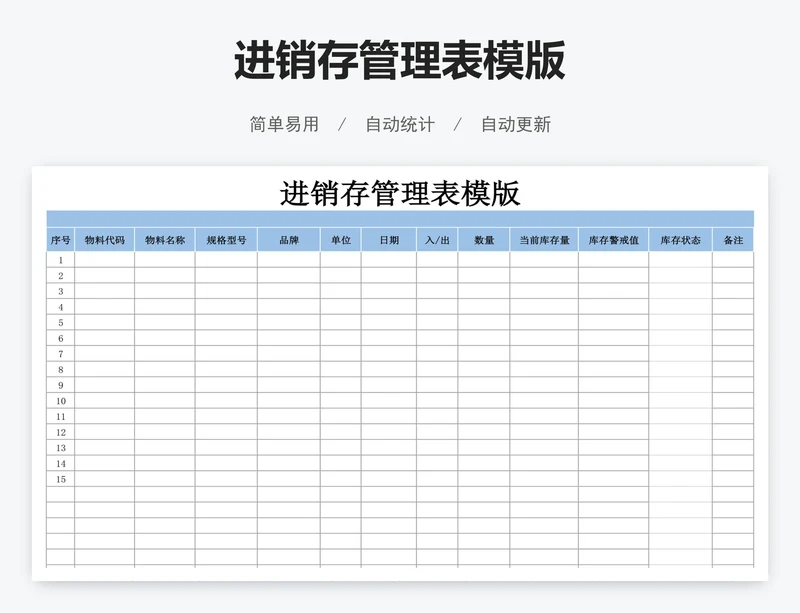Screen dimensions: 800x613
Task: Click the empty 物料名称 cell in row 2
Action: 165,276
